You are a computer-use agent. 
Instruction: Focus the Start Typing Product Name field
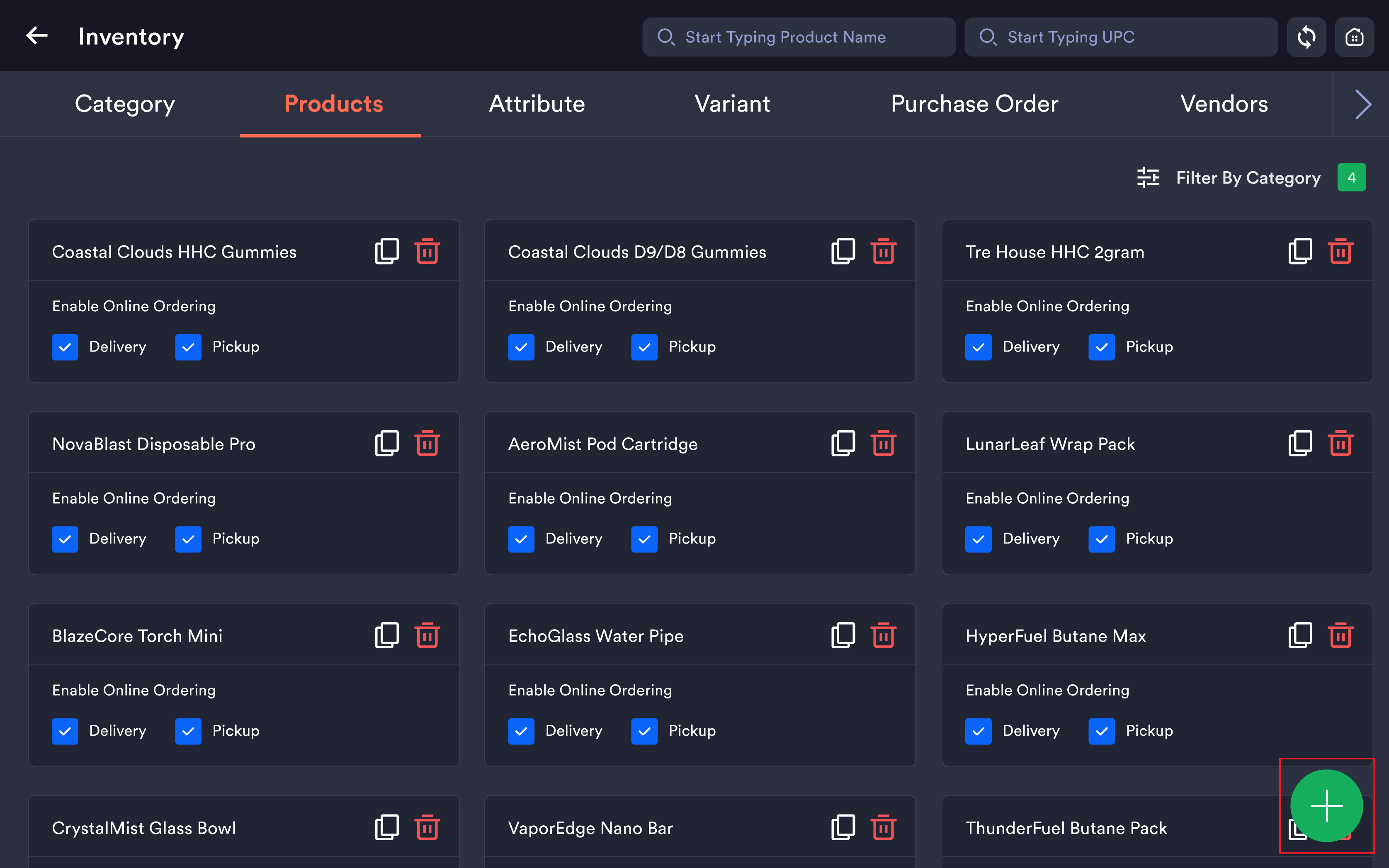point(799,37)
